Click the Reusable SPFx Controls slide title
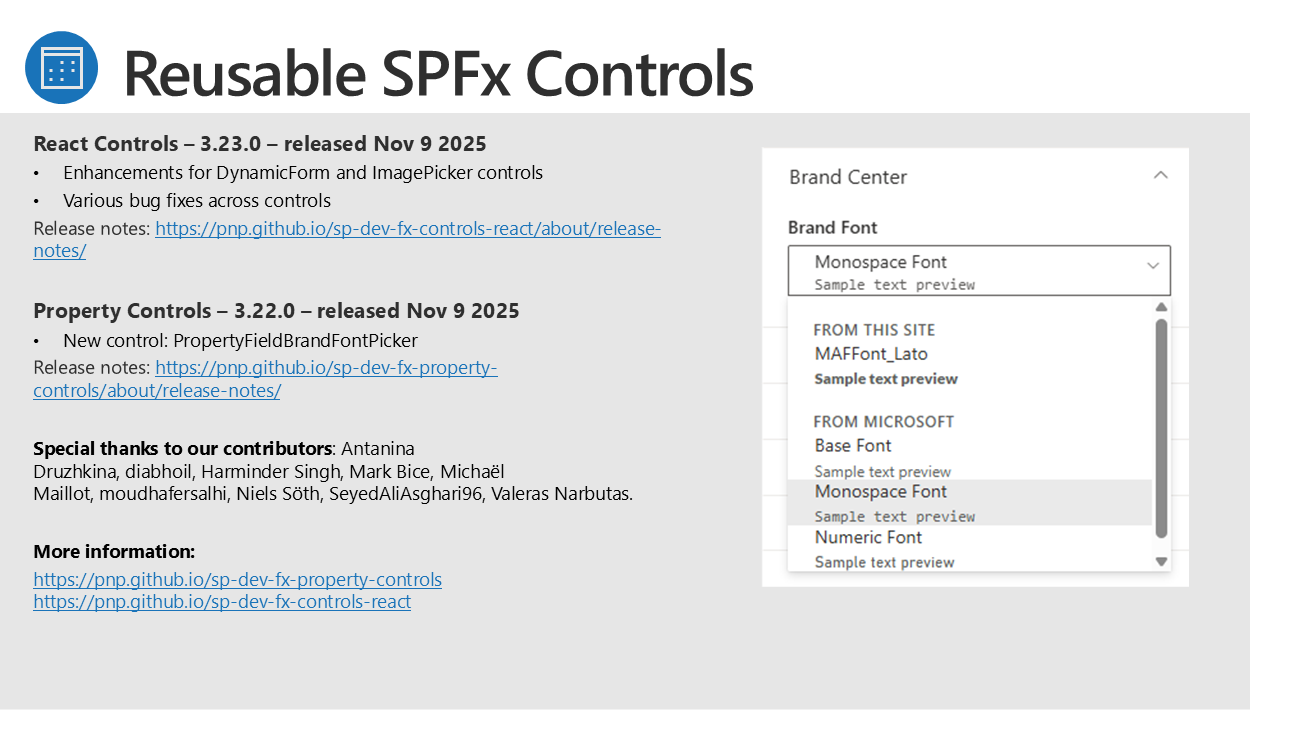Image resolution: width=1306 pixels, height=734 pixels. tap(438, 72)
